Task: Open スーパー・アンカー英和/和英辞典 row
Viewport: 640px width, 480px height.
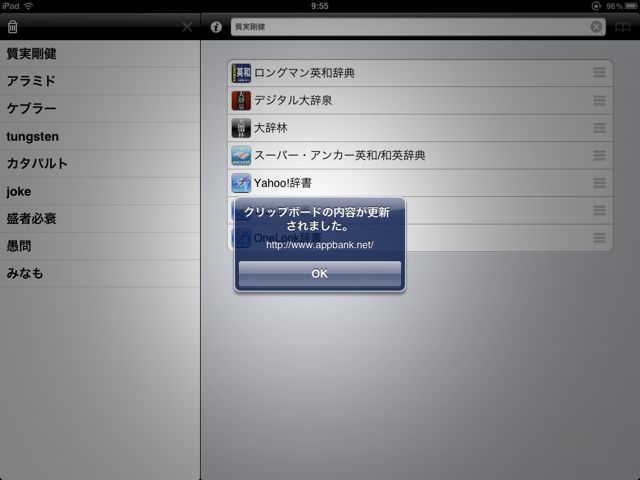Action: click(420, 156)
